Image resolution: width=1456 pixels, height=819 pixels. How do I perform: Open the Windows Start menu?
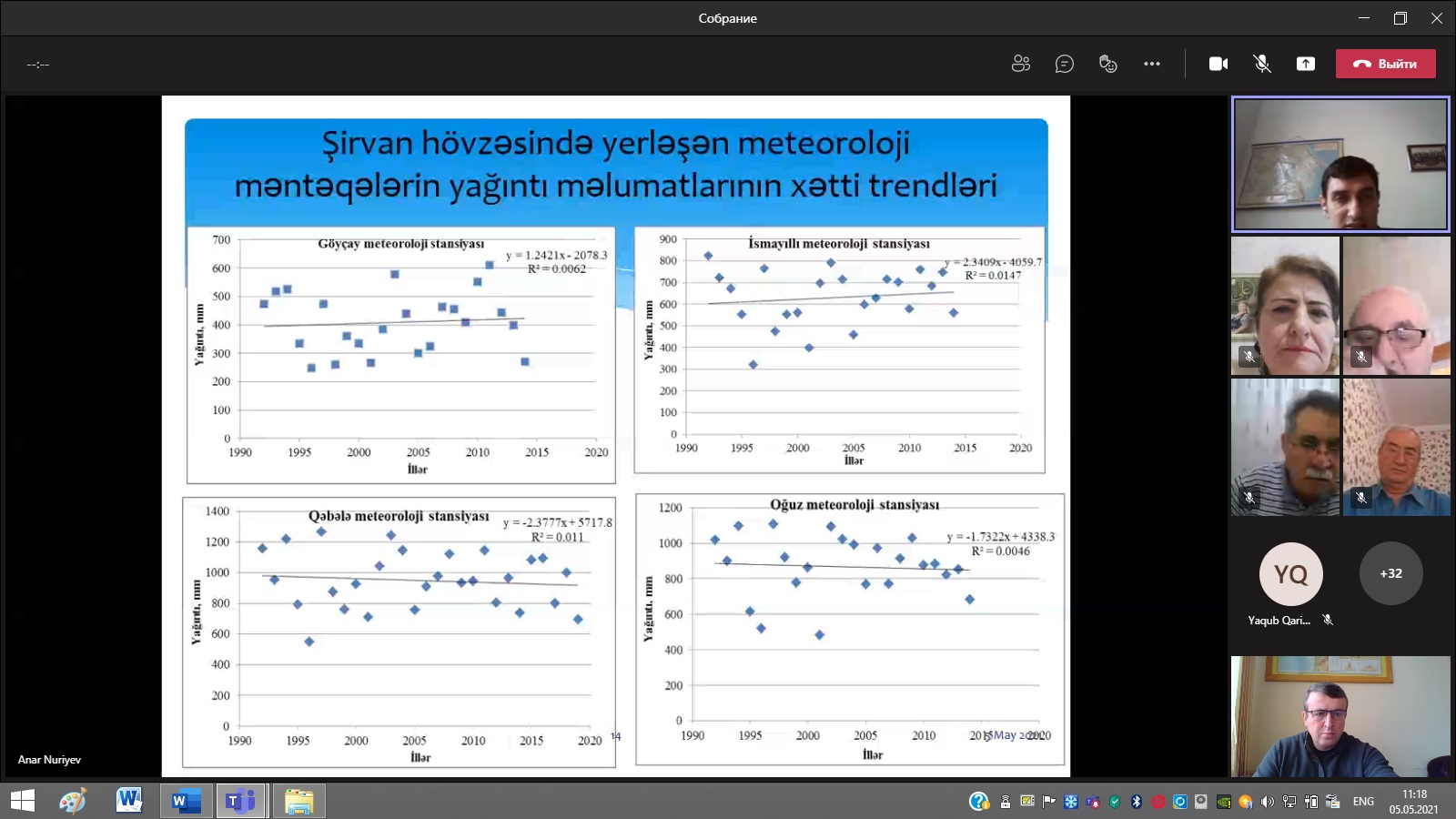[x=22, y=801]
